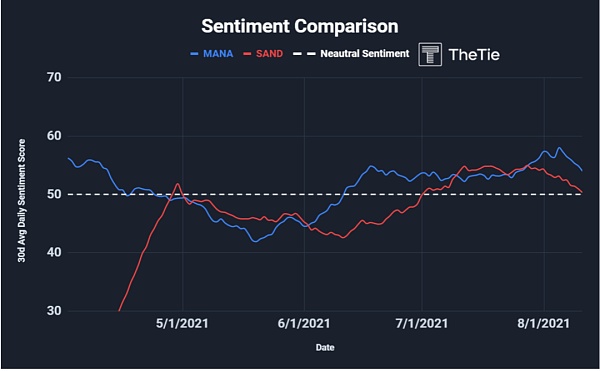Toggle the SAND series legend label
Viewport: 600px width, 371px height.
coord(269,54)
